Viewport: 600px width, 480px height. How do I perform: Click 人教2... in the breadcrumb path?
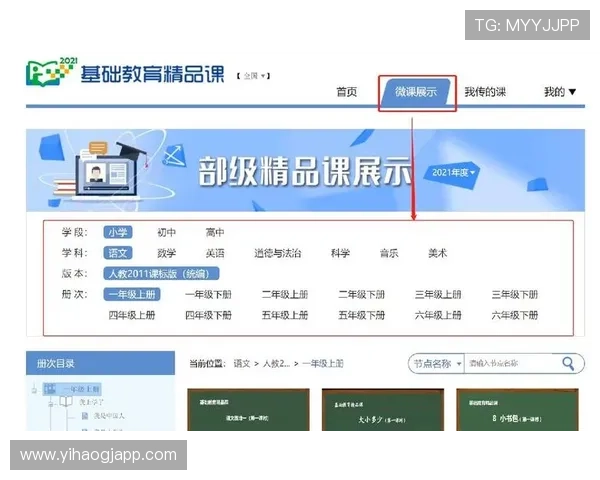coord(276,363)
